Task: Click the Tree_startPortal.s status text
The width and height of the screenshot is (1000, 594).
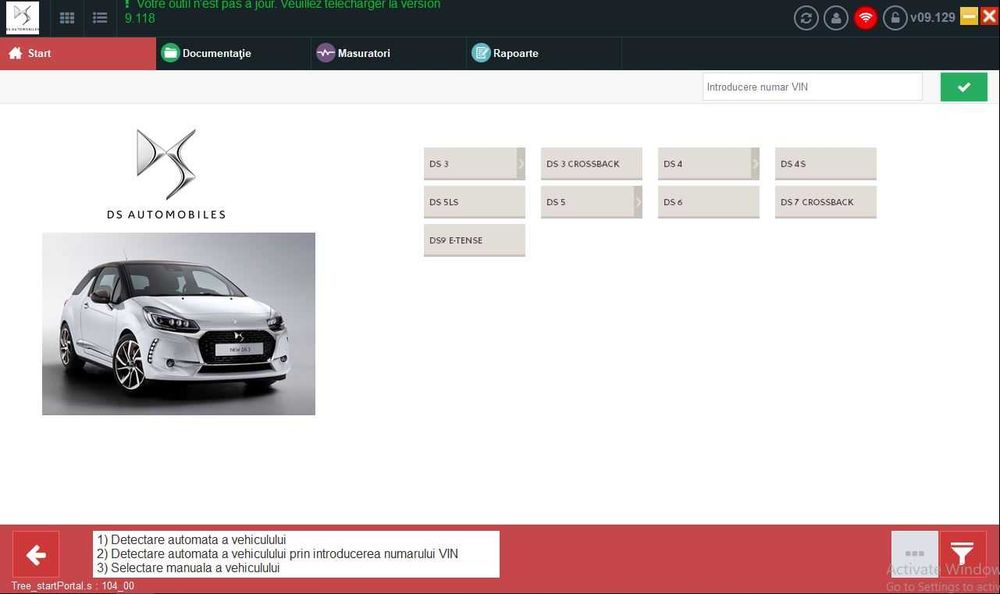Action: (73, 586)
